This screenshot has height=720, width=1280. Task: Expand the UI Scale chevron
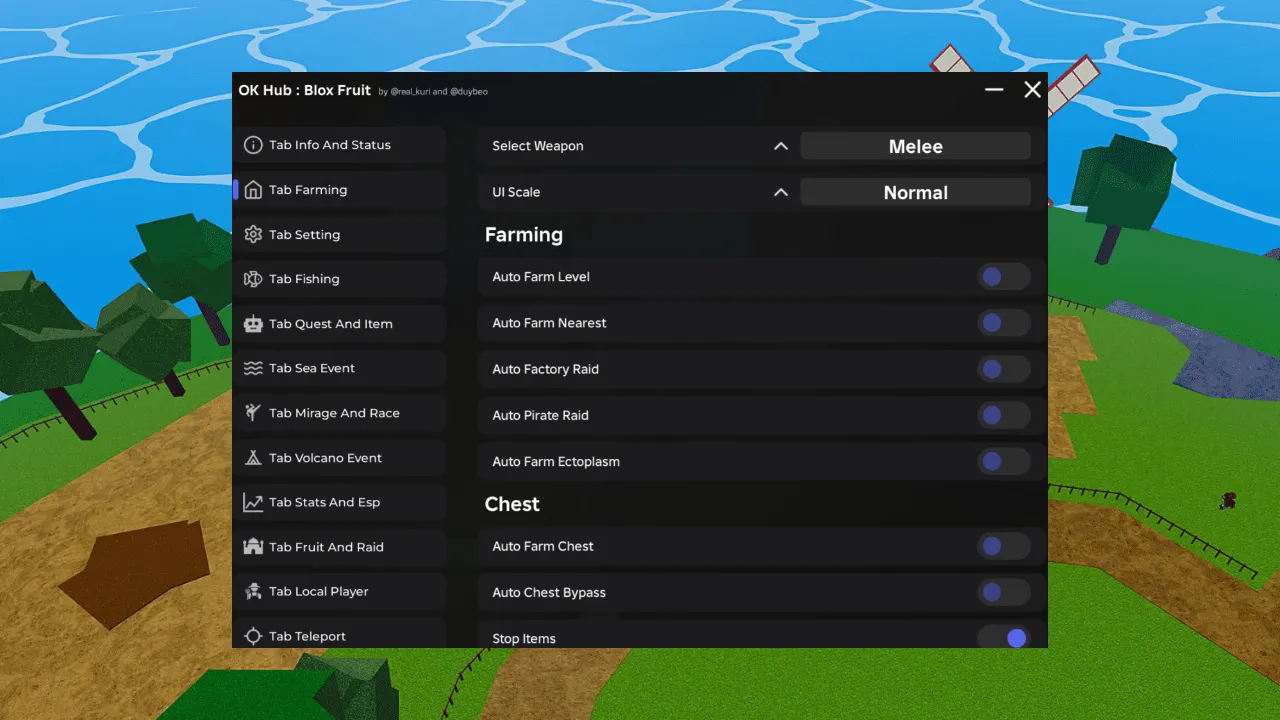781,192
